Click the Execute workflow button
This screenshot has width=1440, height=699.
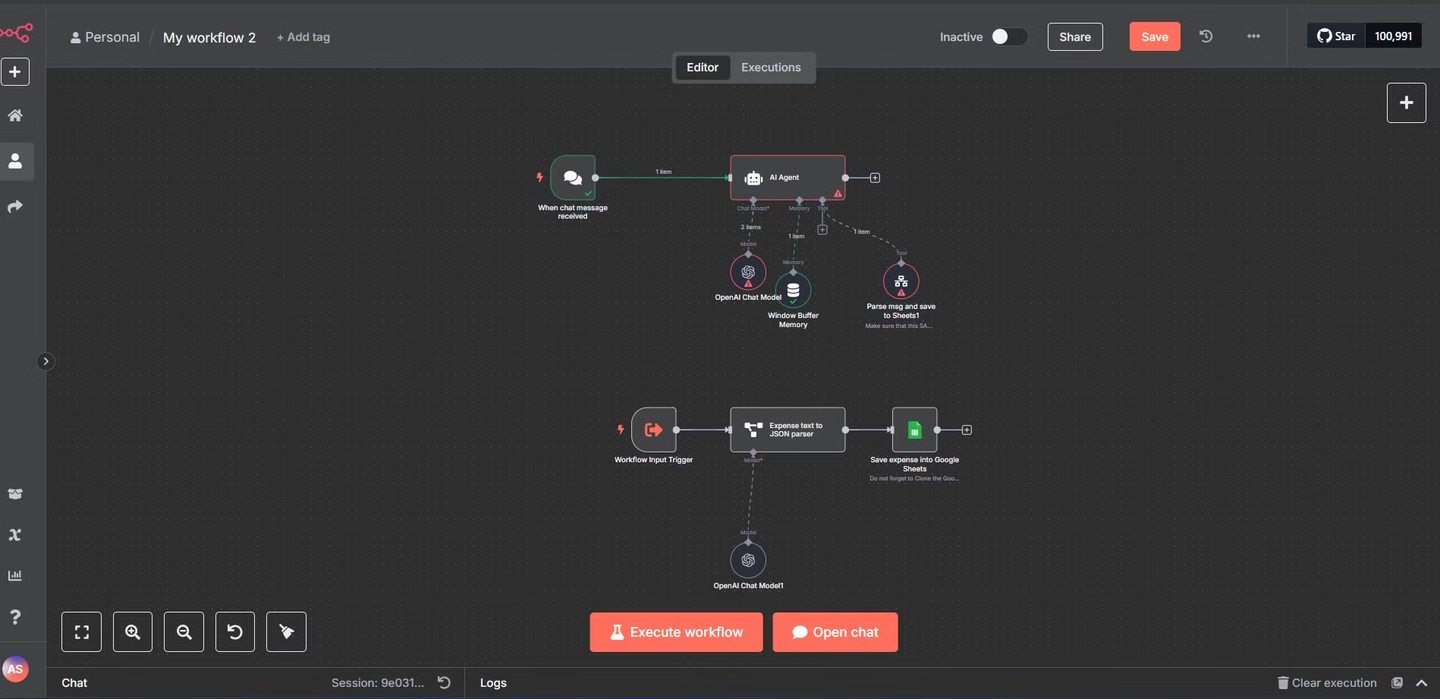[x=676, y=632]
